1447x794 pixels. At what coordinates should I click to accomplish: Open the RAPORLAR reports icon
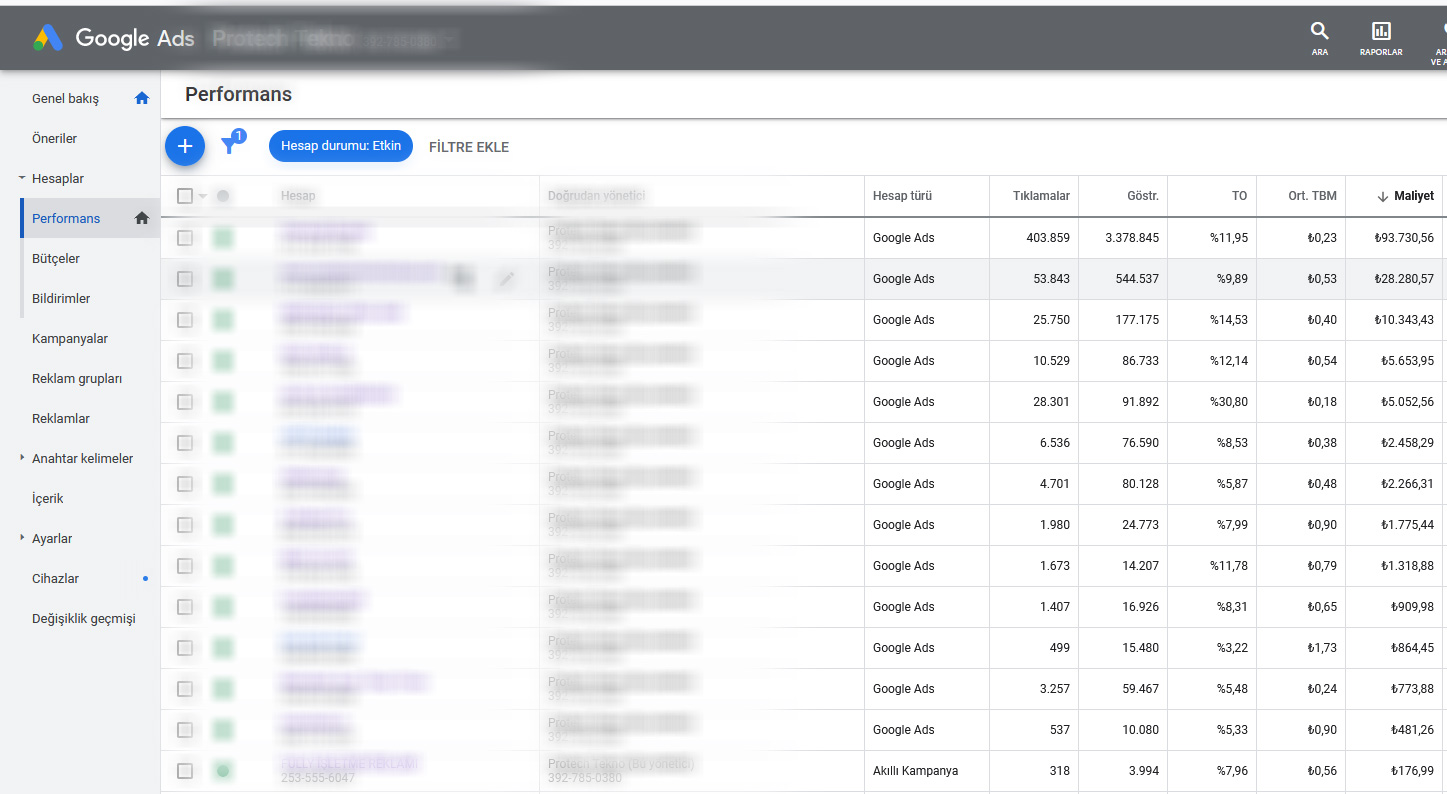point(1381,38)
